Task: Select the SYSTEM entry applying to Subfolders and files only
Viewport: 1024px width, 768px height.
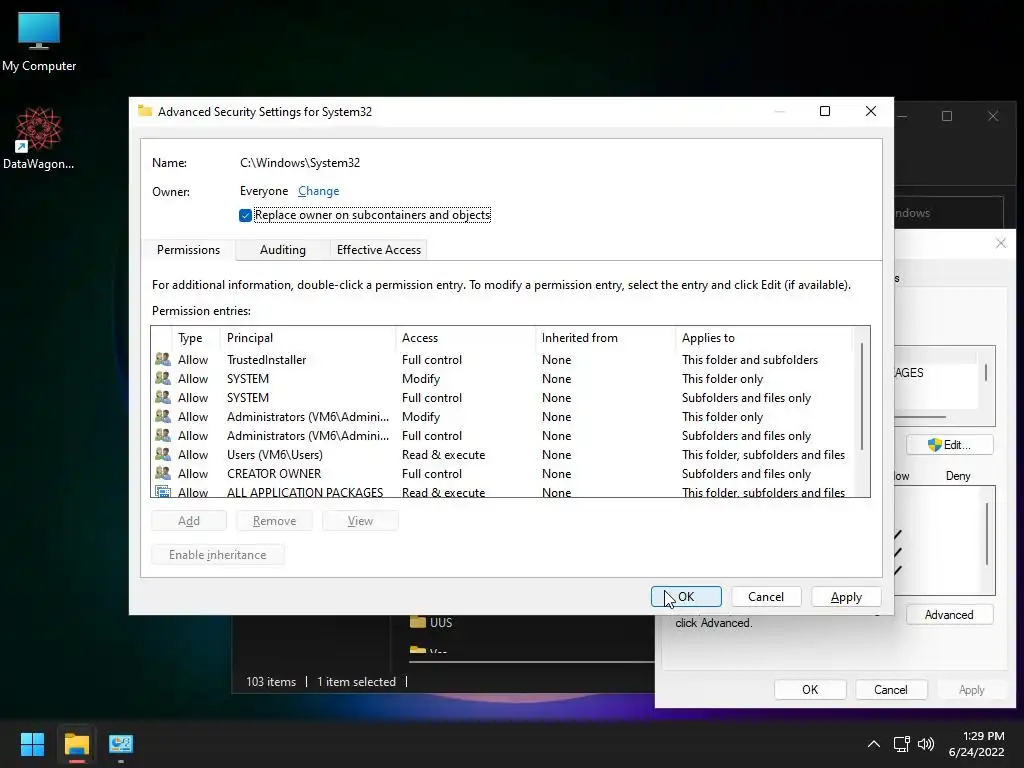Action: pos(503,397)
